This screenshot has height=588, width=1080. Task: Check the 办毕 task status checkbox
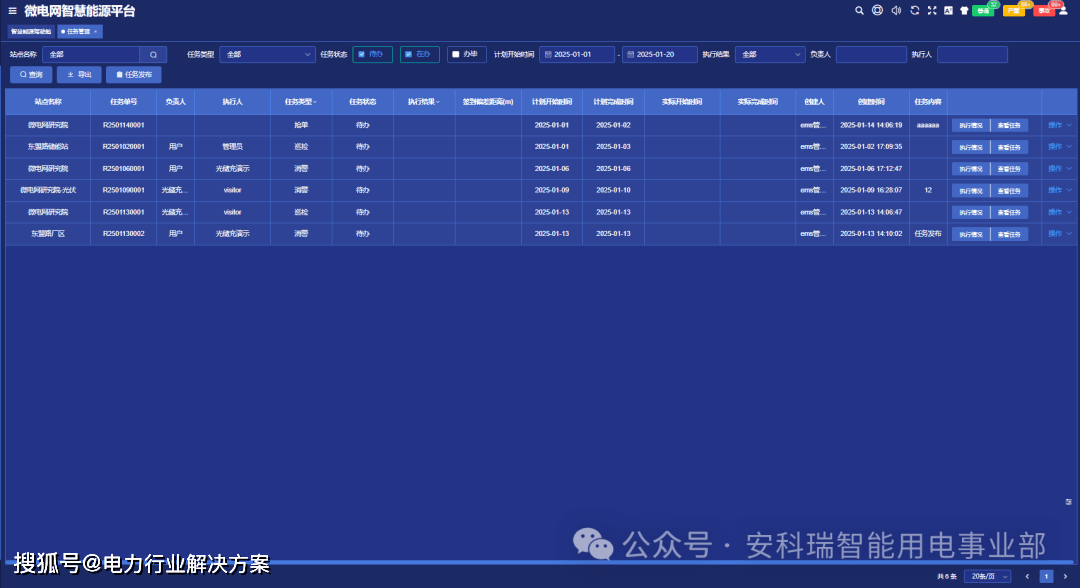[455, 54]
